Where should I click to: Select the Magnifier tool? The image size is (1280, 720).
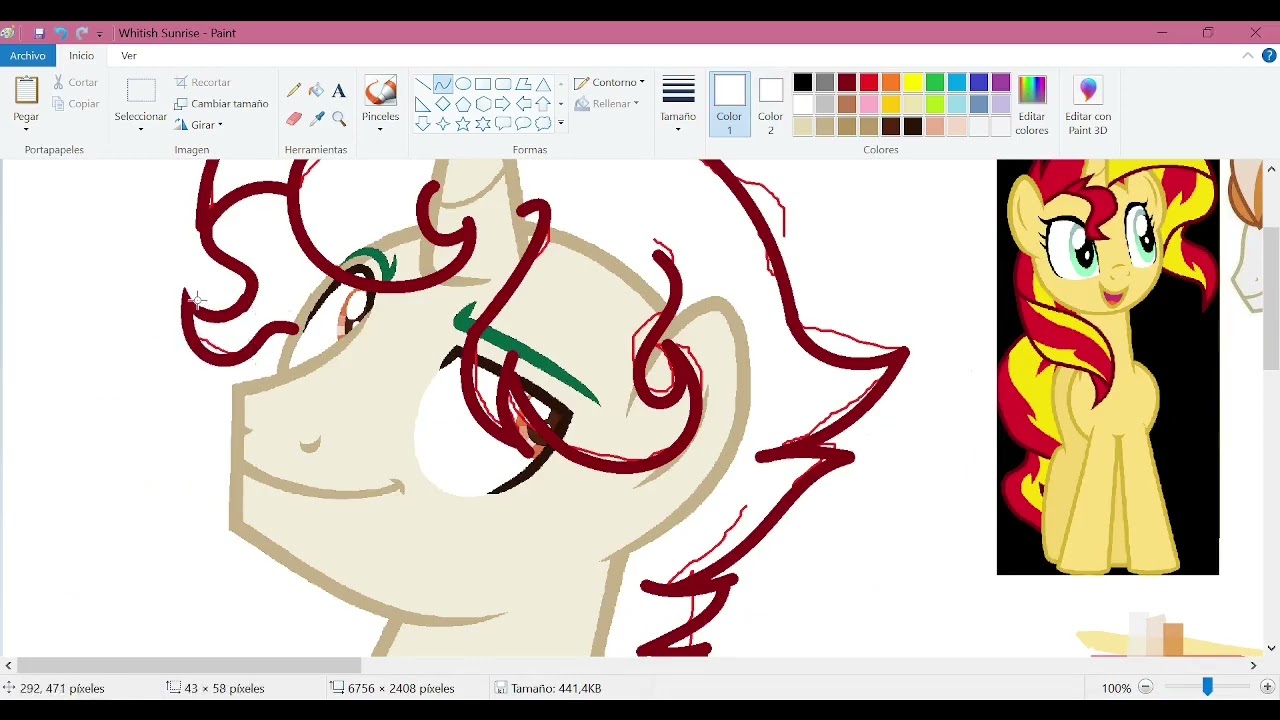pos(339,119)
